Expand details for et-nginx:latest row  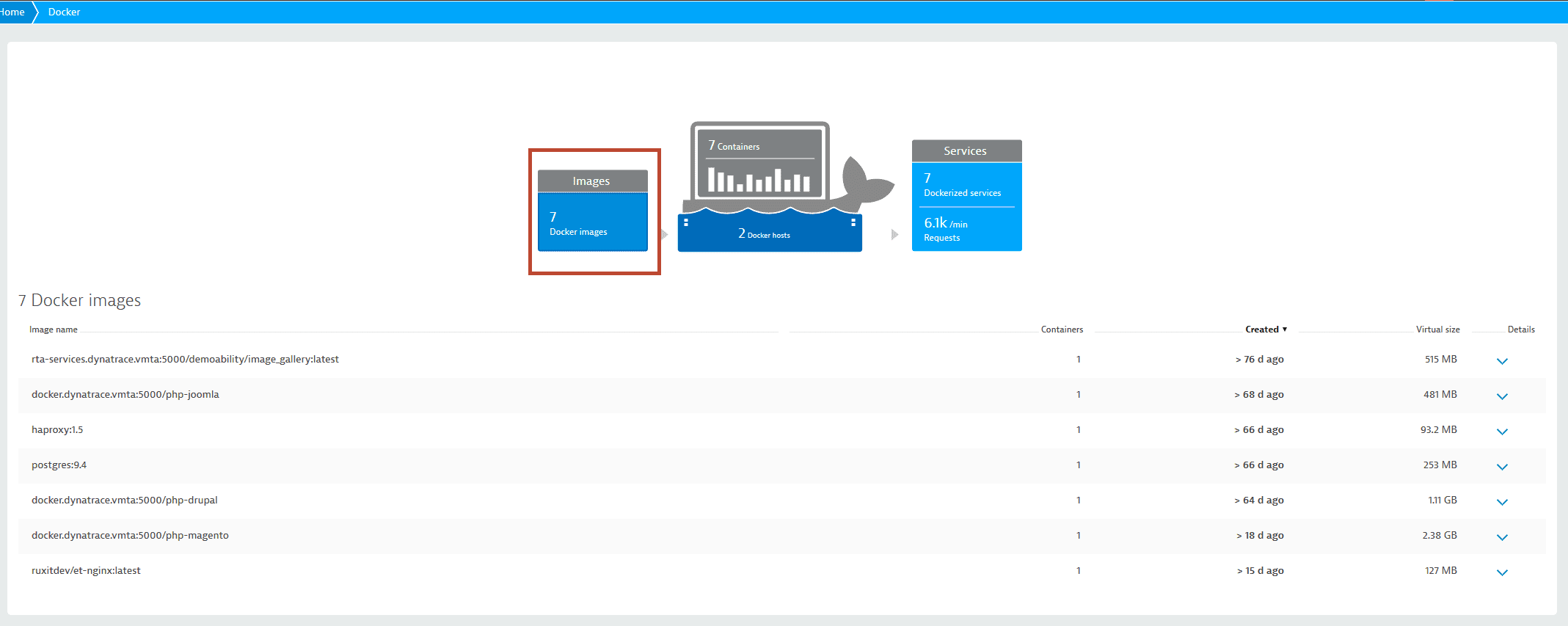pyautogui.click(x=1502, y=572)
